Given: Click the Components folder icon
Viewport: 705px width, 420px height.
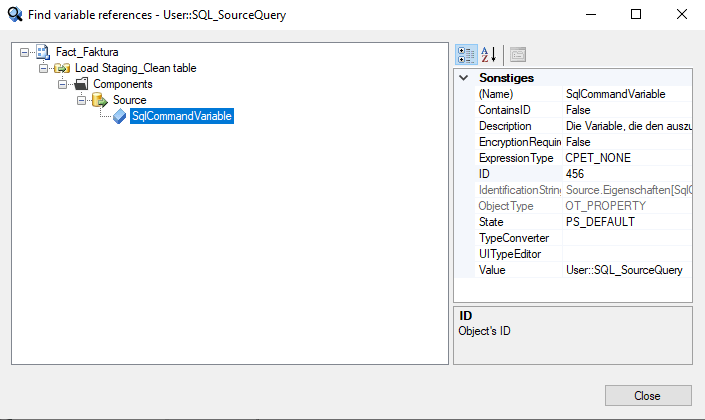Looking at the screenshot, I should pyautogui.click(x=81, y=84).
